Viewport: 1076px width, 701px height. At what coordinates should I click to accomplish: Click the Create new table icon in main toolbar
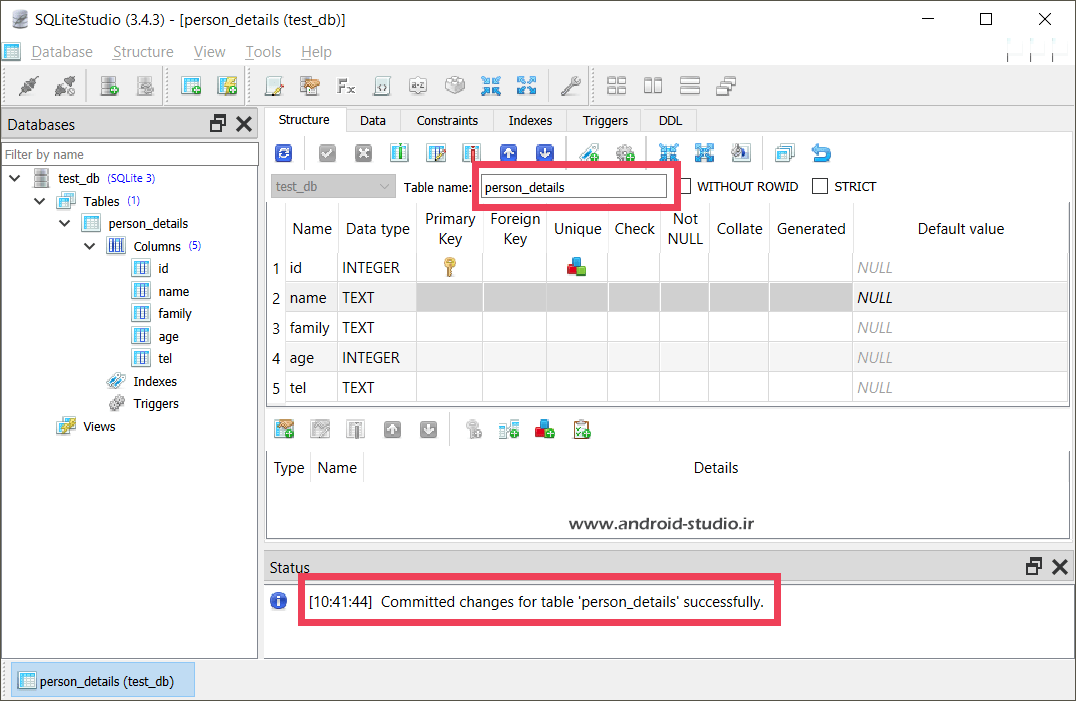coord(191,86)
